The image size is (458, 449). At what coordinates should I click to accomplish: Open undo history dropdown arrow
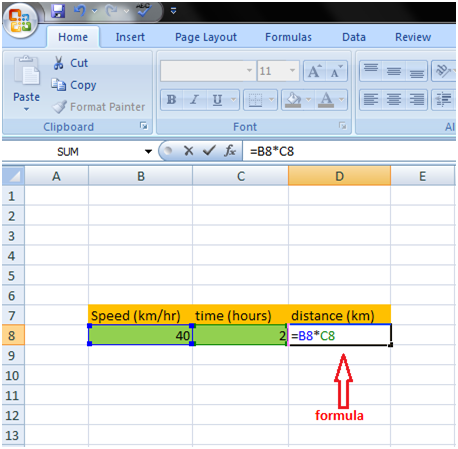coord(94,11)
